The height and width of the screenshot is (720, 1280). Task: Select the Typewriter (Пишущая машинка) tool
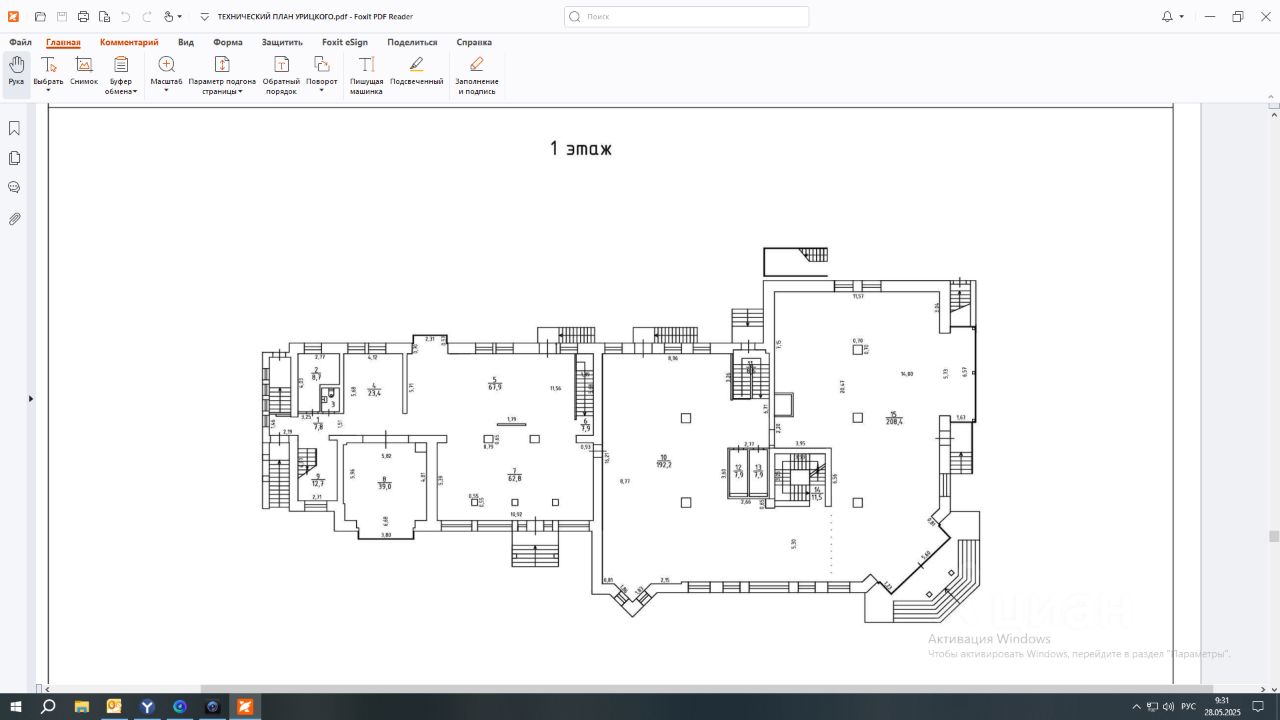(x=366, y=76)
